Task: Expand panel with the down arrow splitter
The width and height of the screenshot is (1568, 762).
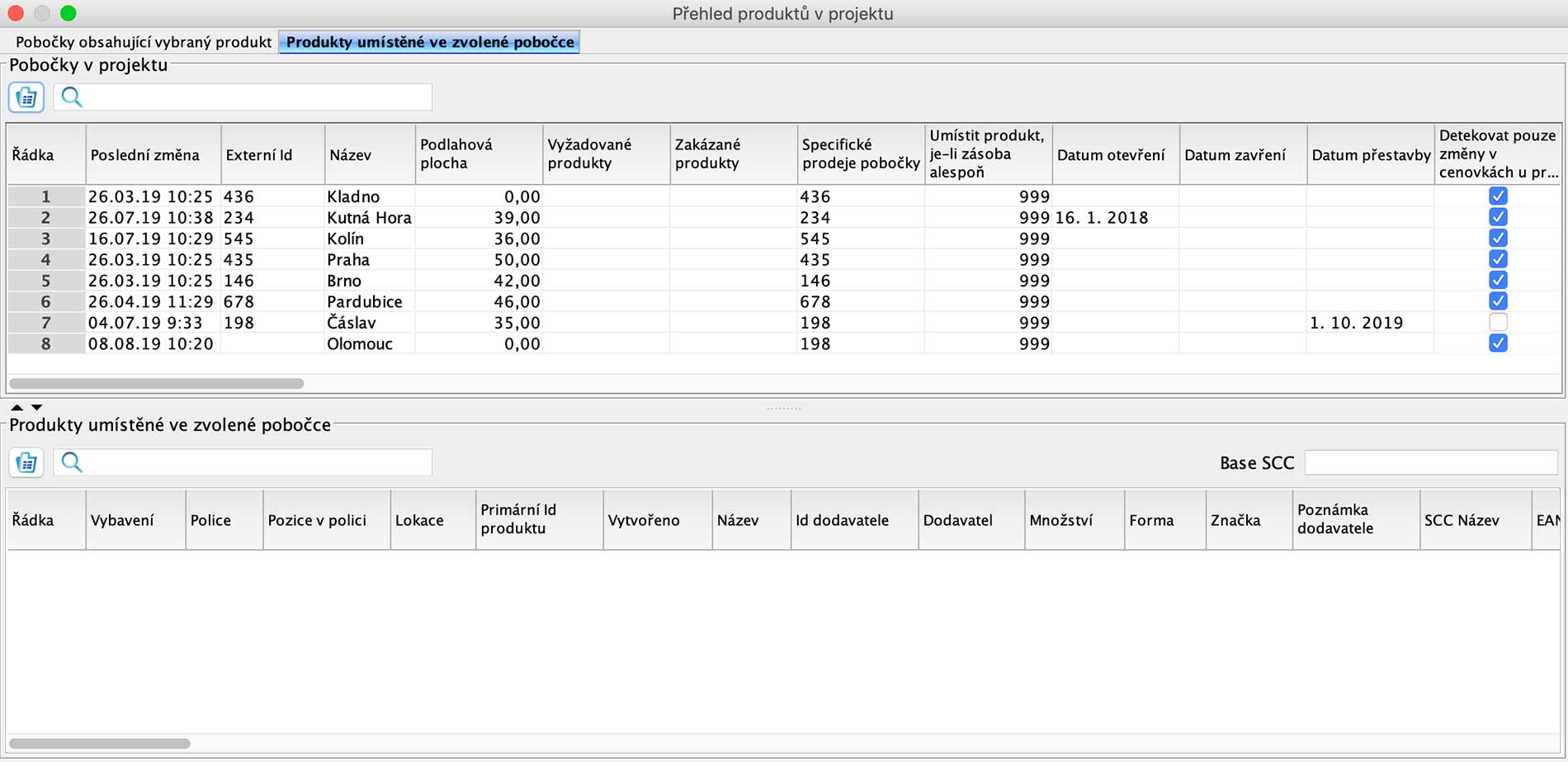Action: (37, 407)
